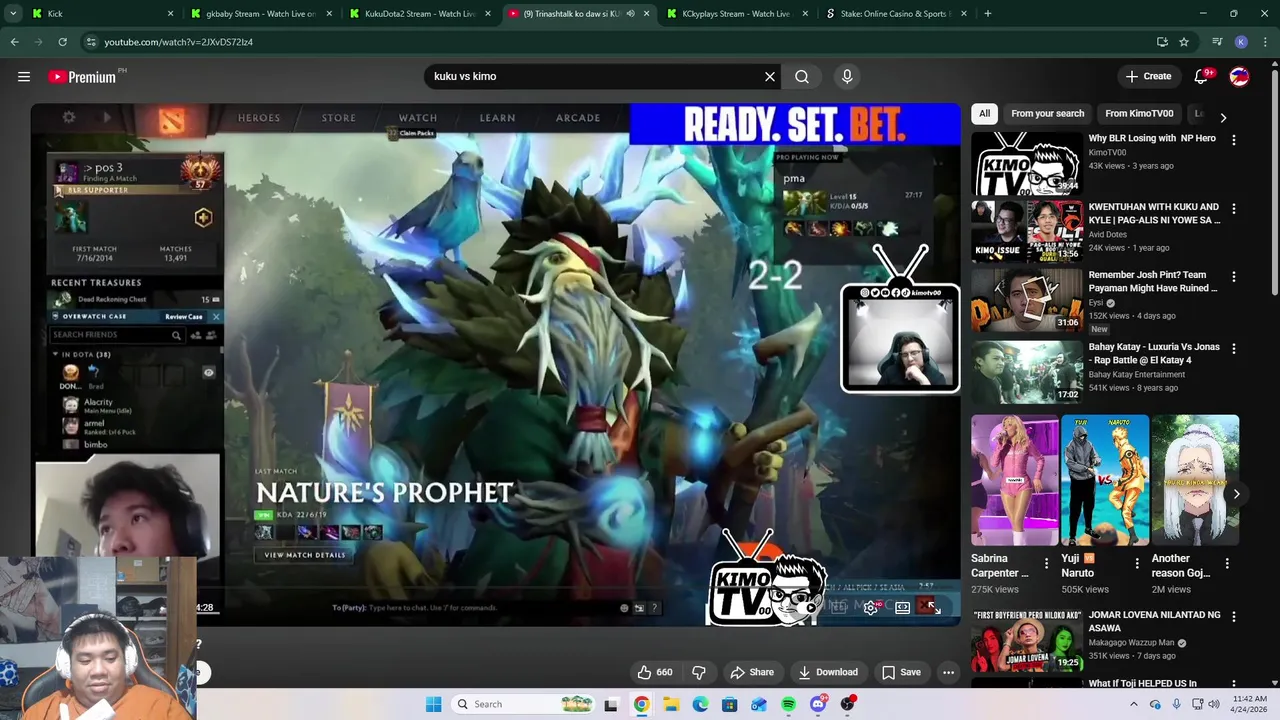Open the taskbar clock and date
This screenshot has height=720, width=1280.
pyautogui.click(x=1251, y=704)
